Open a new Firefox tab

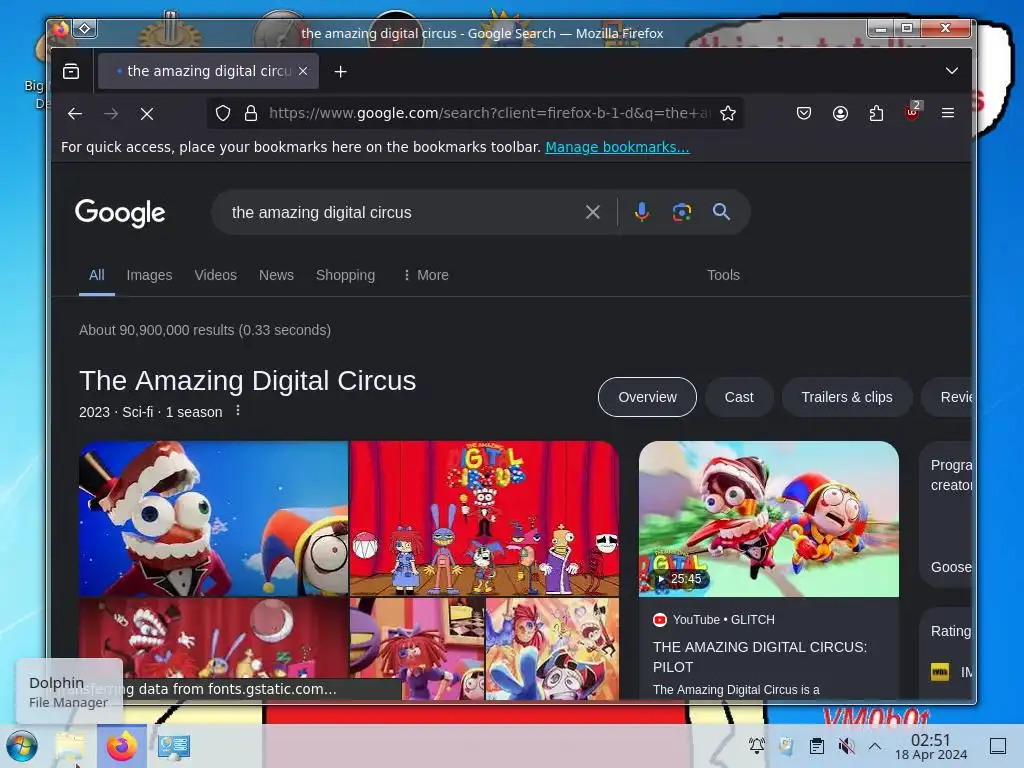340,71
